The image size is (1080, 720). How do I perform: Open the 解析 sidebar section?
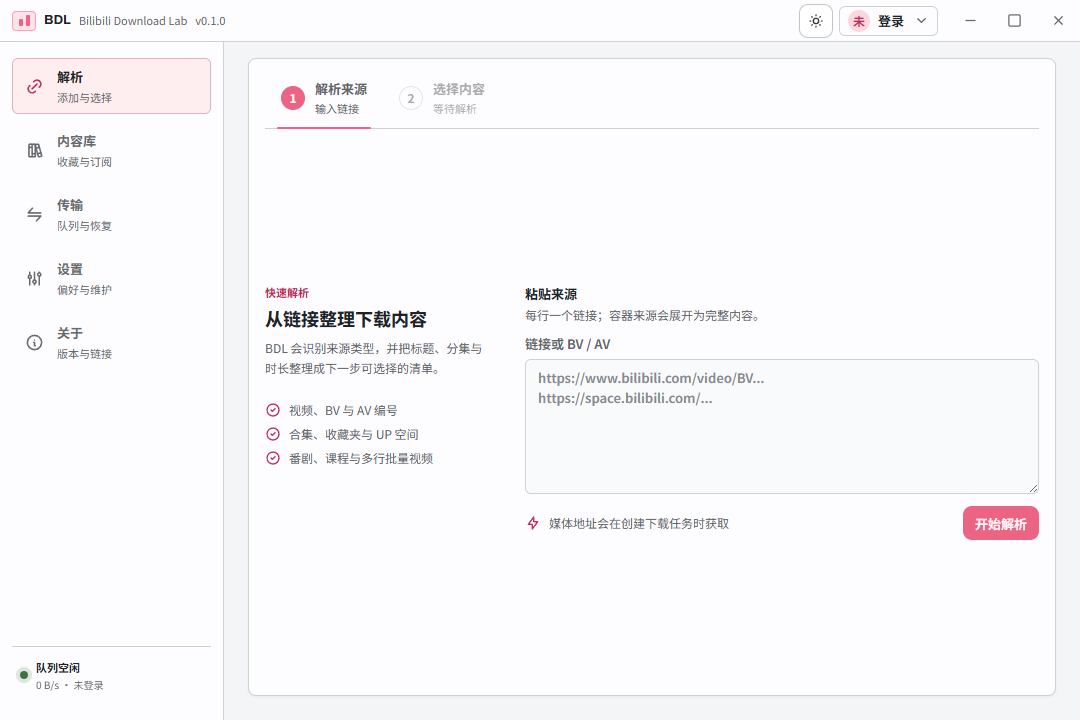coord(112,86)
